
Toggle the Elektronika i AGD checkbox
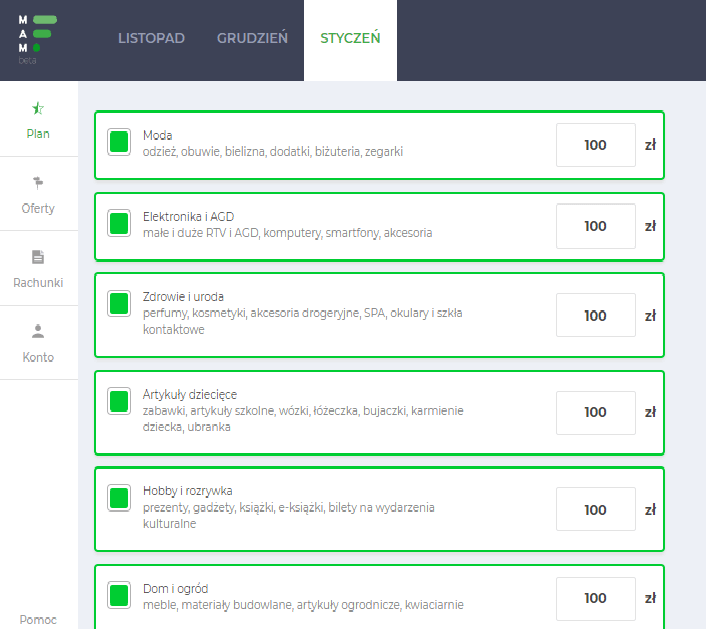point(119,224)
